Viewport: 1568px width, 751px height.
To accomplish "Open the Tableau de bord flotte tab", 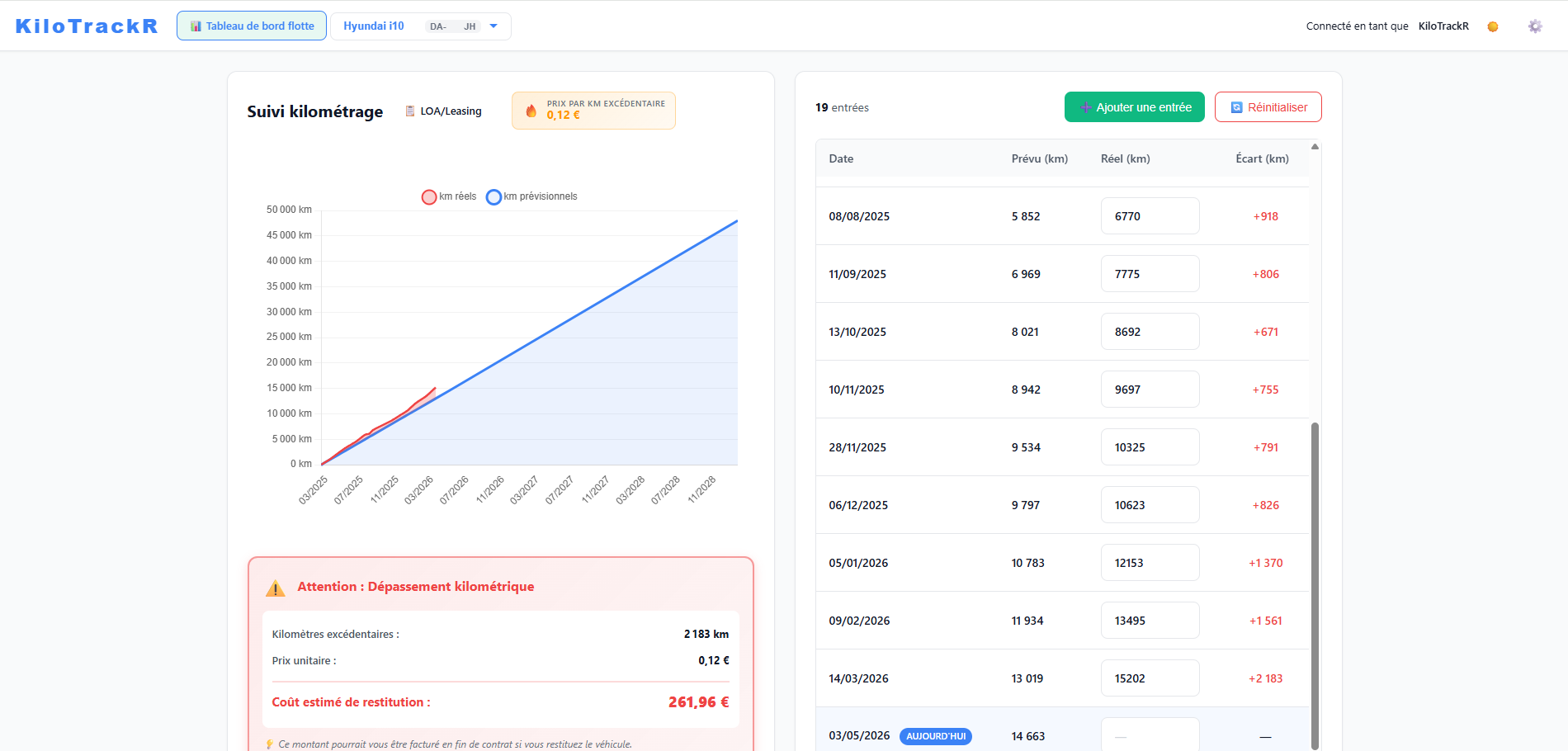I will [252, 26].
